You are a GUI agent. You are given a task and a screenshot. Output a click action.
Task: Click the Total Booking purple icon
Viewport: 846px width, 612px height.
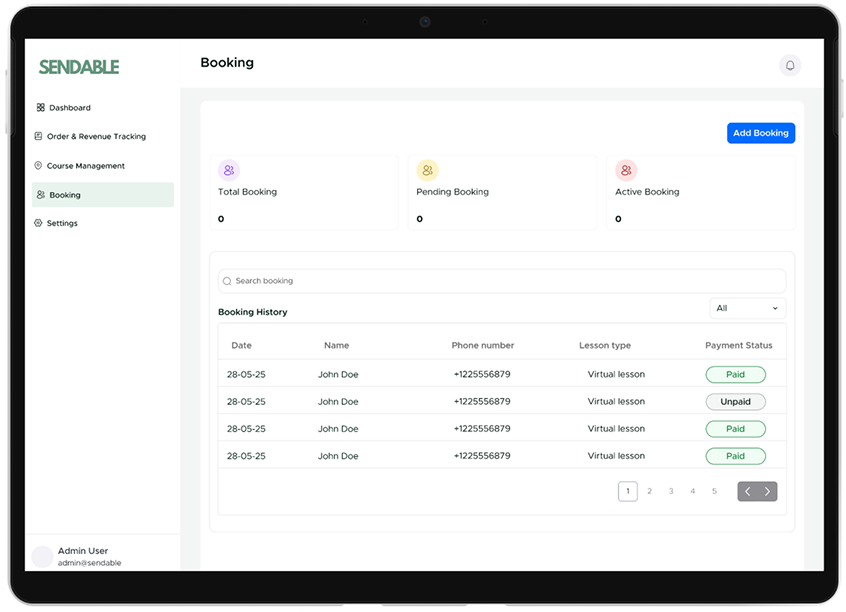pos(229,170)
